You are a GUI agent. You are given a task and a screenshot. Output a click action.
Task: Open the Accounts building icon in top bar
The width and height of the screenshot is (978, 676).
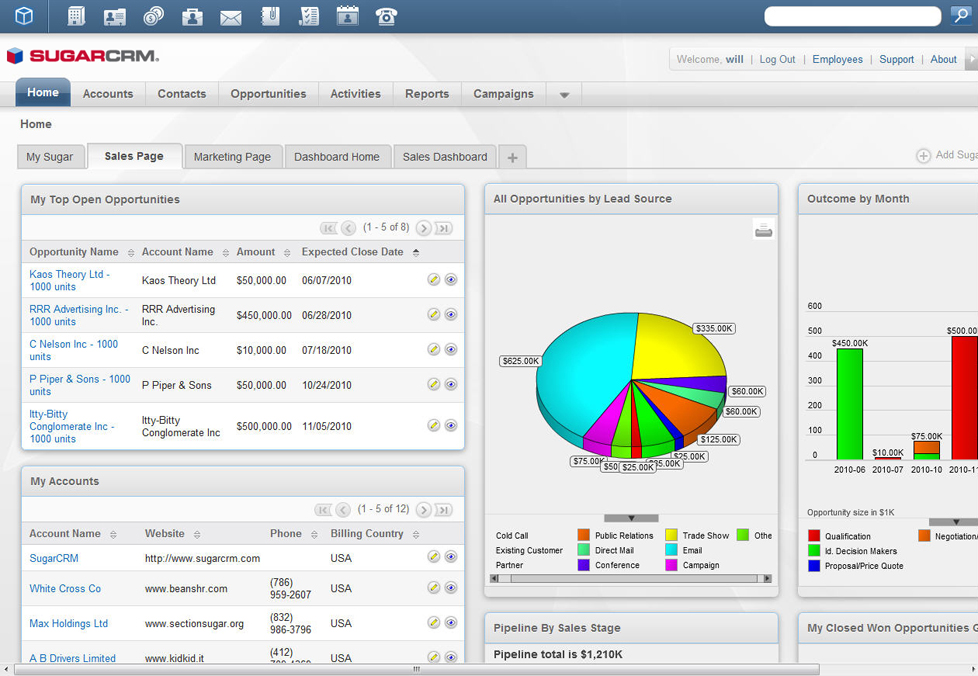pyautogui.click(x=76, y=16)
